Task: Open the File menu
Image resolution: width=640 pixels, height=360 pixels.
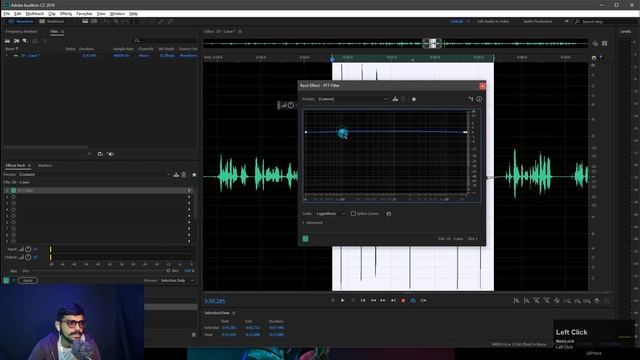Action: pyautogui.click(x=7, y=13)
